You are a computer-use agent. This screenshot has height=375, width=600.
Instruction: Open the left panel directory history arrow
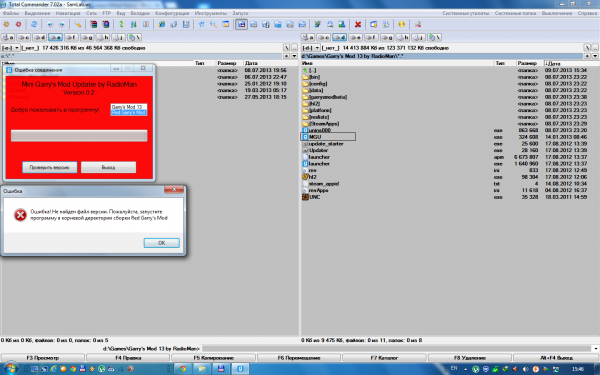point(295,56)
